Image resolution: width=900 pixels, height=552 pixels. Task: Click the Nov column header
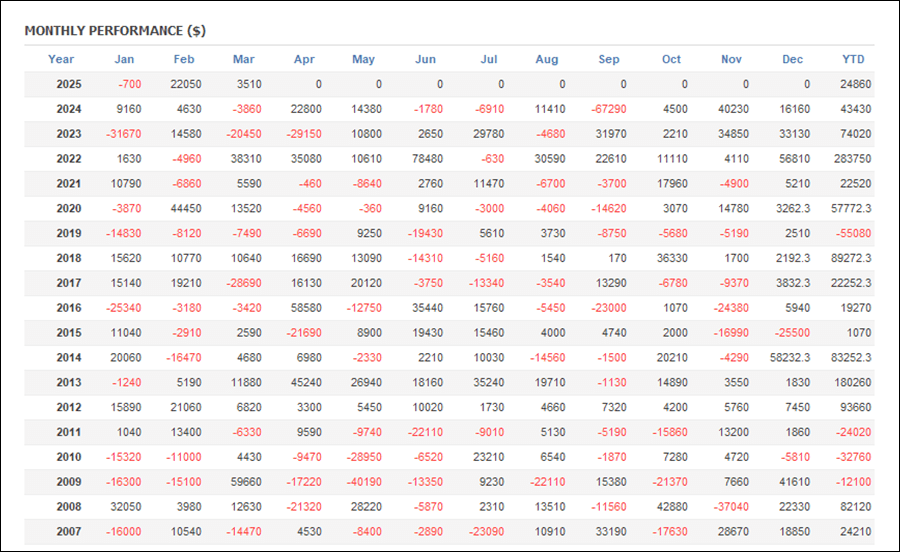point(731,59)
